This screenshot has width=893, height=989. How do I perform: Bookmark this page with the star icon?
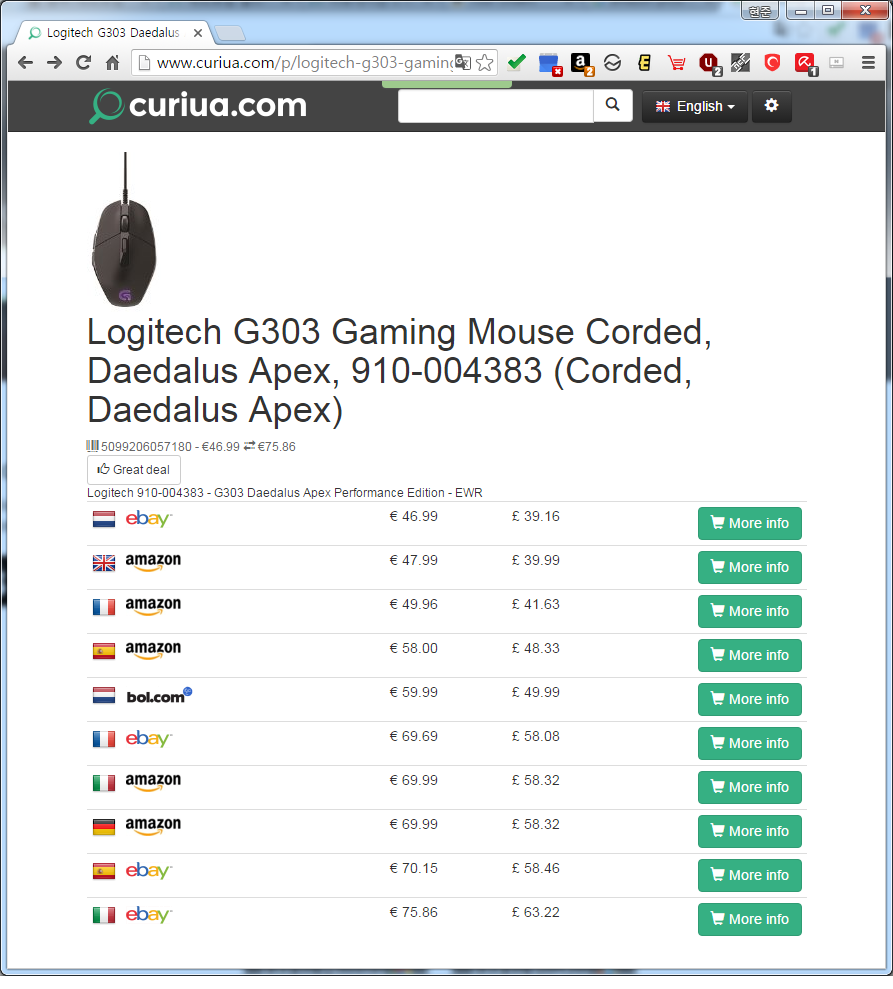(485, 63)
